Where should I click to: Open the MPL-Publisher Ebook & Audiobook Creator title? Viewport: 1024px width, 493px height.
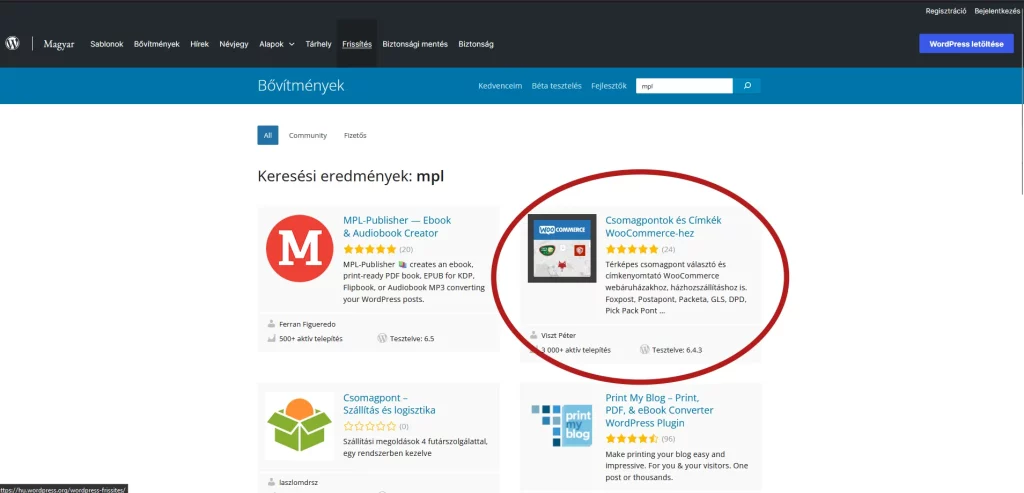[397, 226]
